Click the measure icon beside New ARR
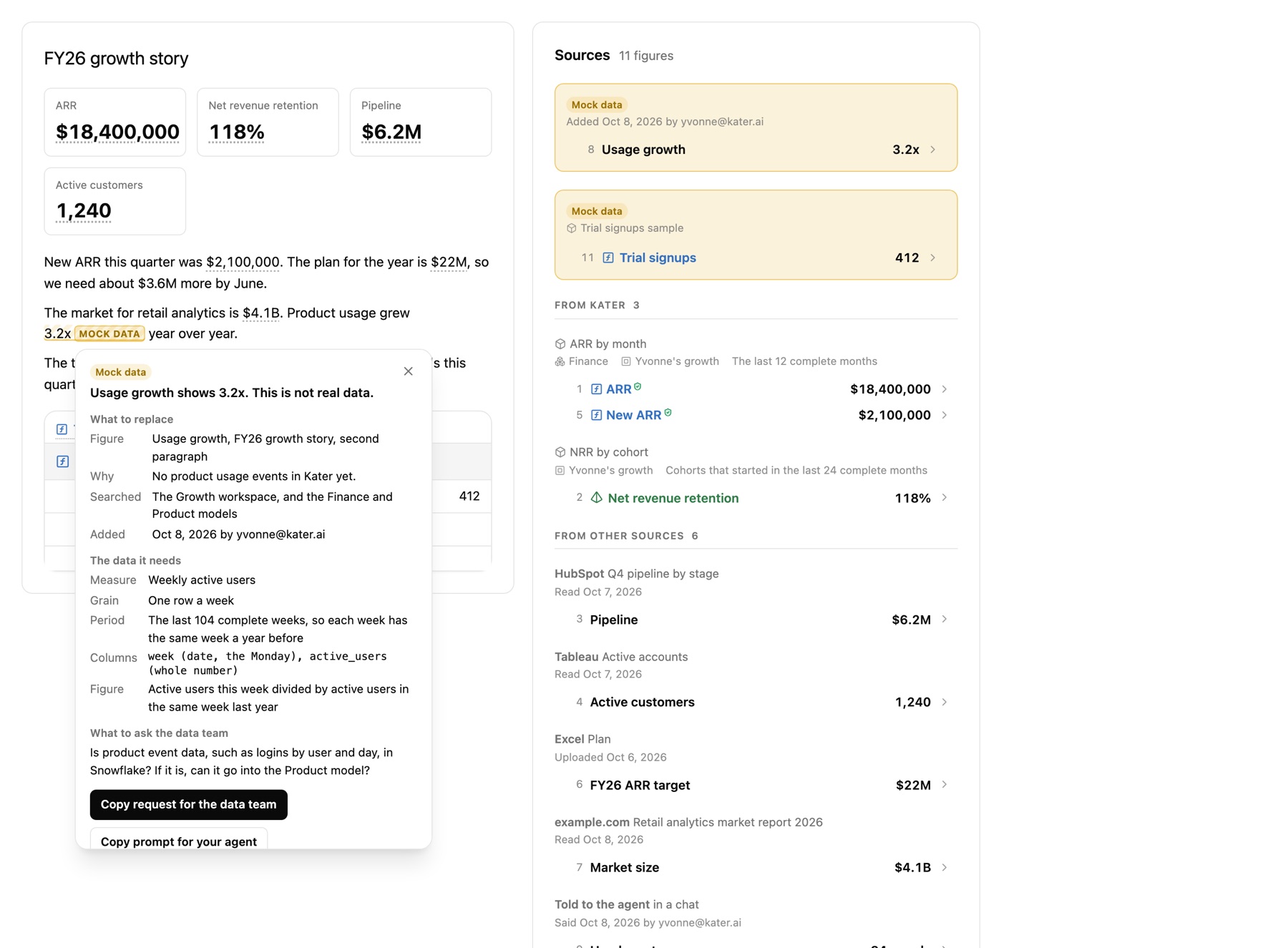Screen dimensions: 1288x948 pyautogui.click(x=596, y=415)
